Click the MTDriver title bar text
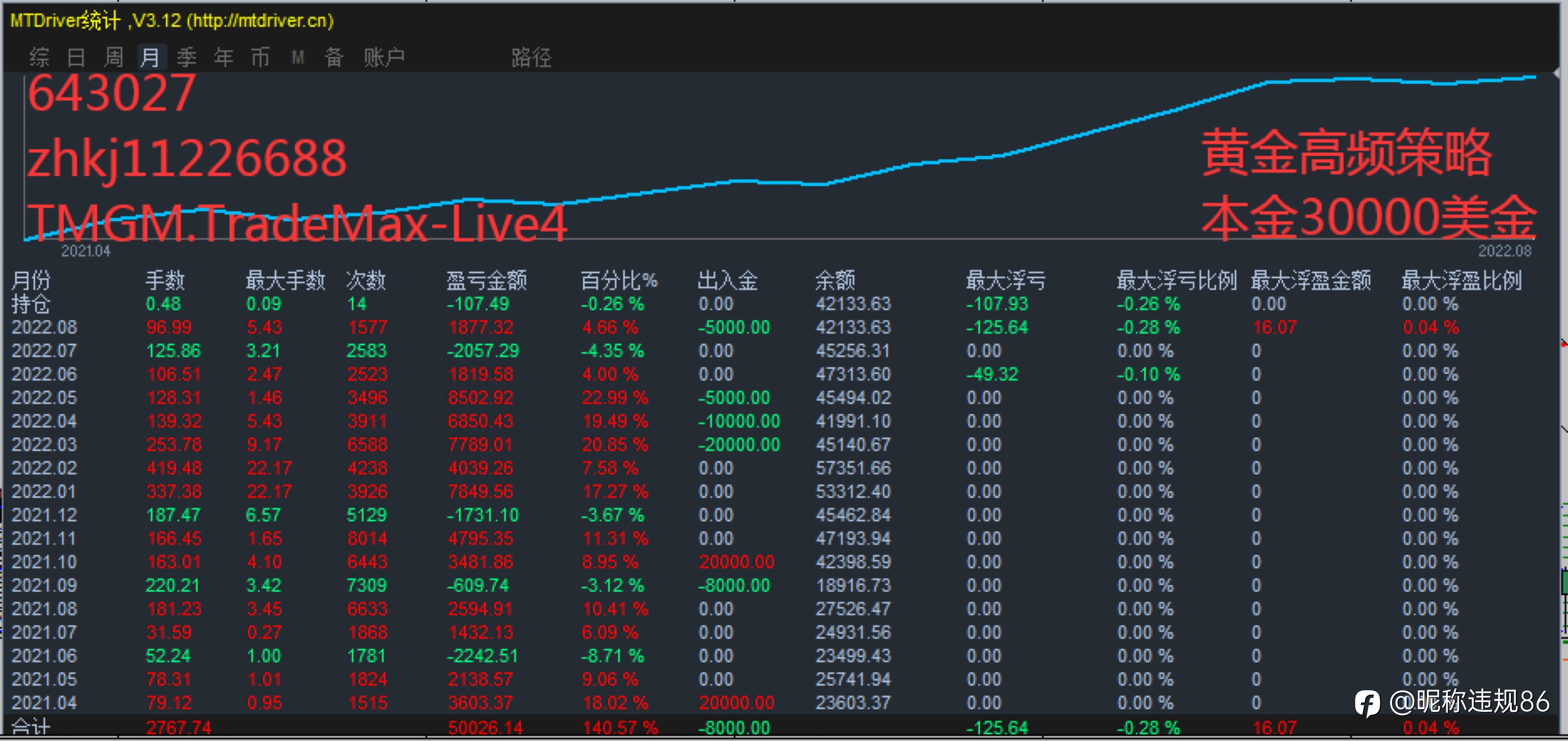The width and height of the screenshot is (1568, 741). click(x=172, y=21)
